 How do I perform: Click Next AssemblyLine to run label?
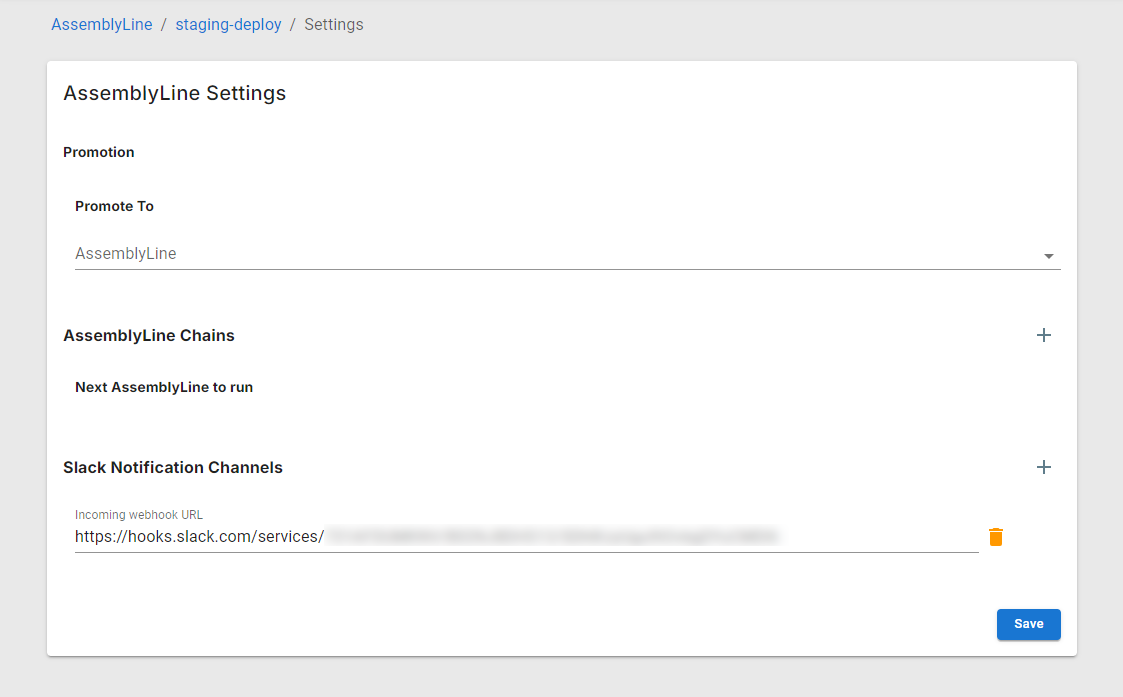[164, 387]
